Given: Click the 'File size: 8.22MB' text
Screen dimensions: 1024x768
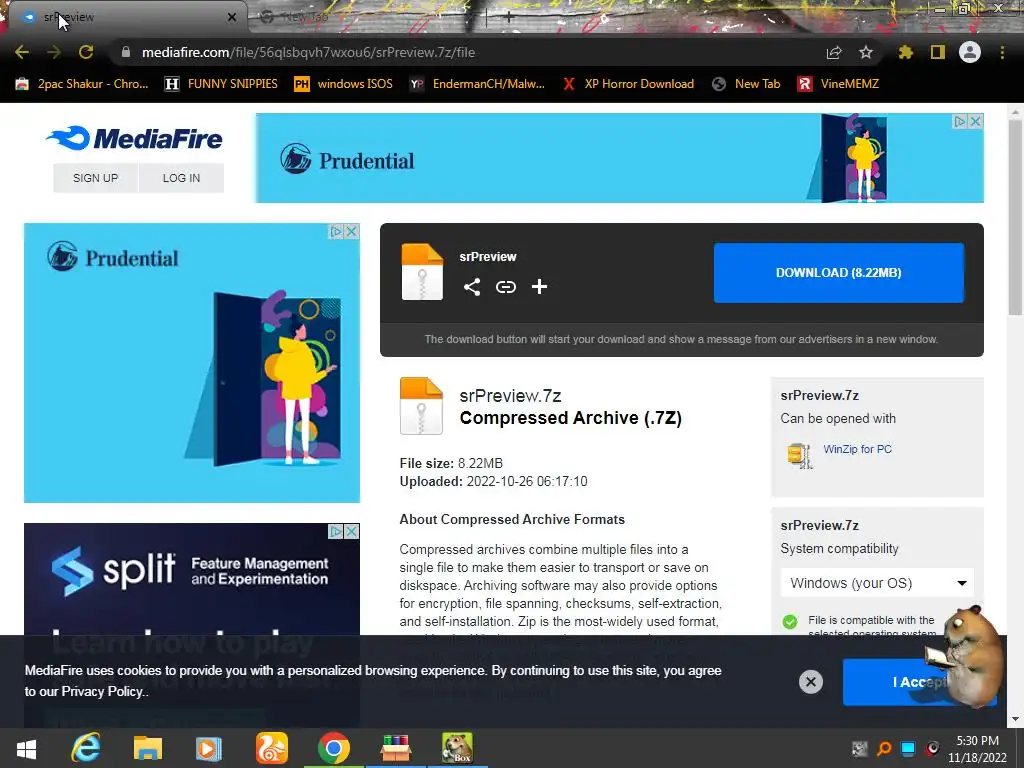Looking at the screenshot, I should click(x=451, y=463).
